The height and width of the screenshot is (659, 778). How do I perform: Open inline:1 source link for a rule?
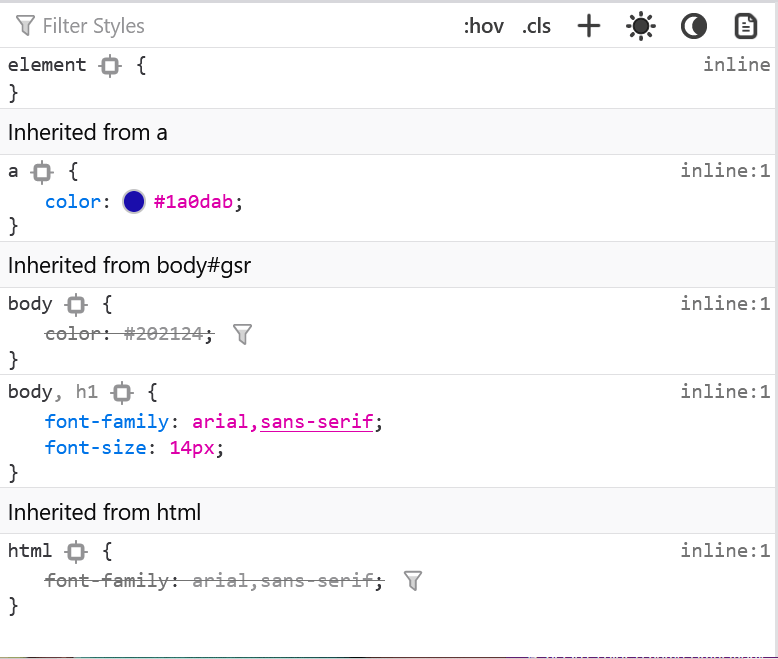click(725, 171)
